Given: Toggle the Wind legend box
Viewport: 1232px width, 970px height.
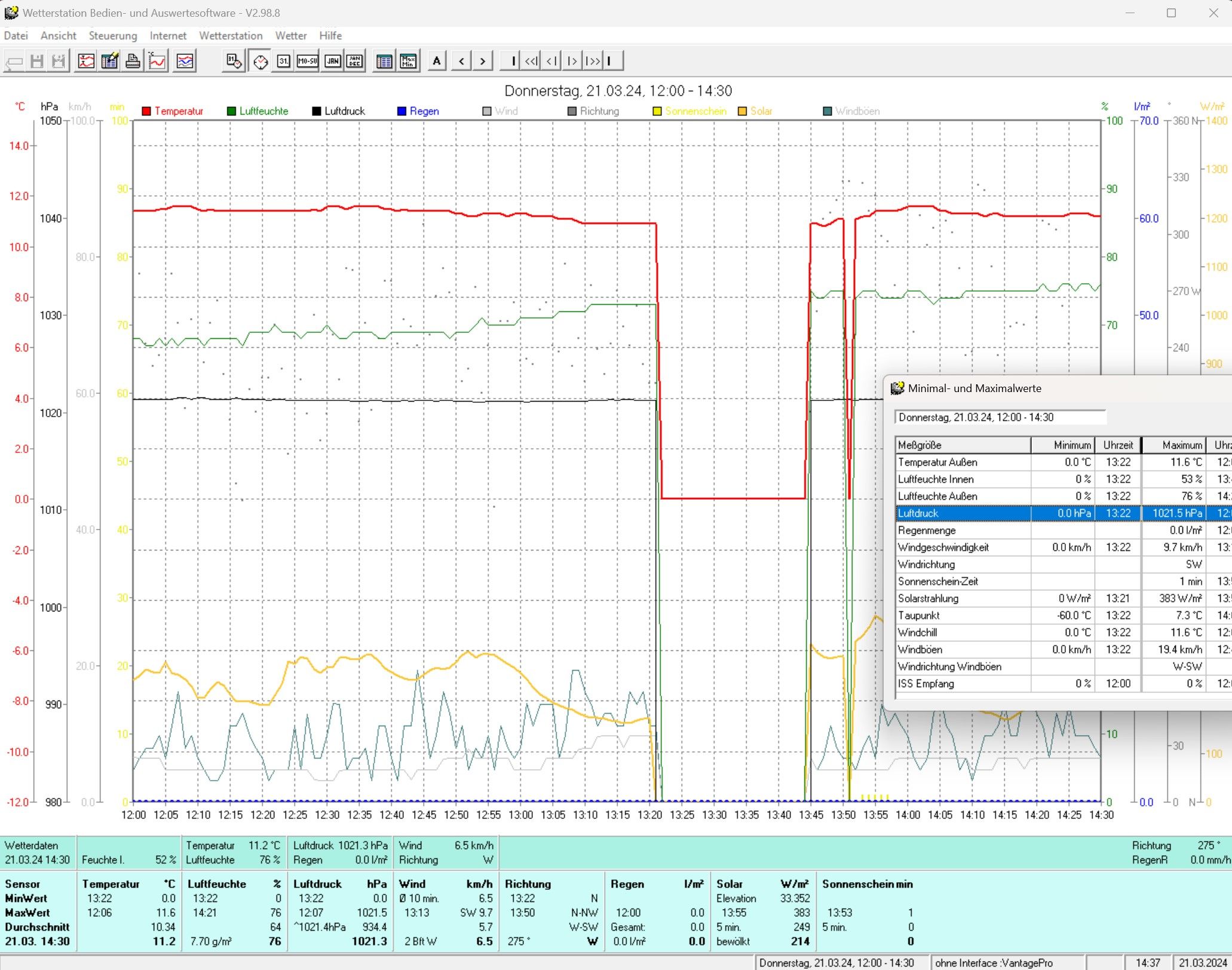Looking at the screenshot, I should (x=487, y=111).
